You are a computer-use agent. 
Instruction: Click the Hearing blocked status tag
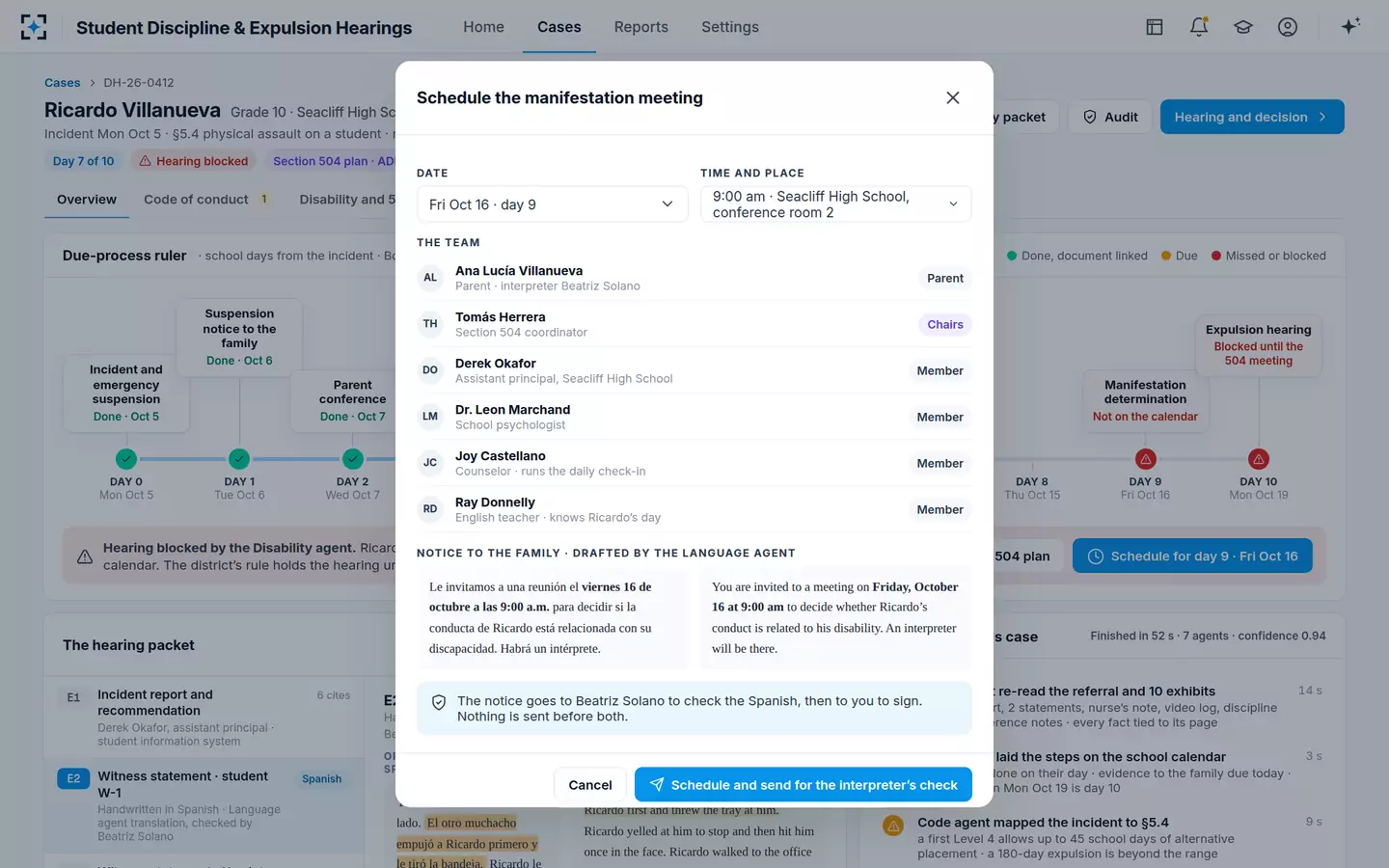tap(193, 161)
